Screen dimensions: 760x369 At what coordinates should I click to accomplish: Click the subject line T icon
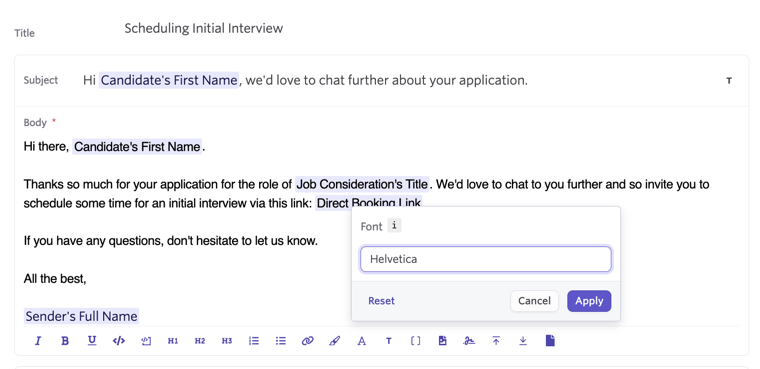[x=729, y=80]
